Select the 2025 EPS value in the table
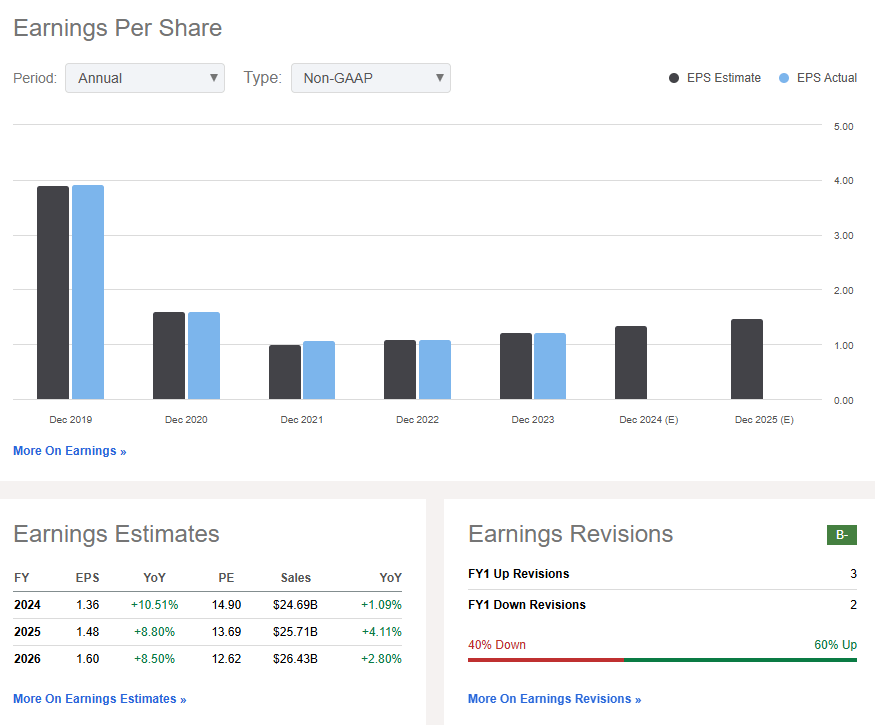875x725 pixels. [87, 631]
